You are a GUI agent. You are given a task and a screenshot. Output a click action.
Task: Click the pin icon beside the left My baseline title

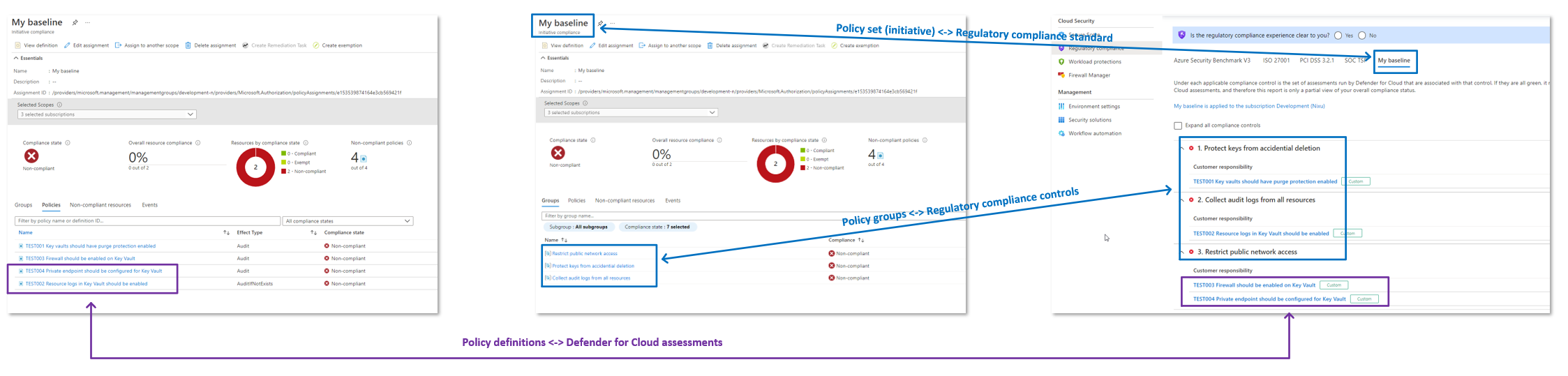click(75, 22)
